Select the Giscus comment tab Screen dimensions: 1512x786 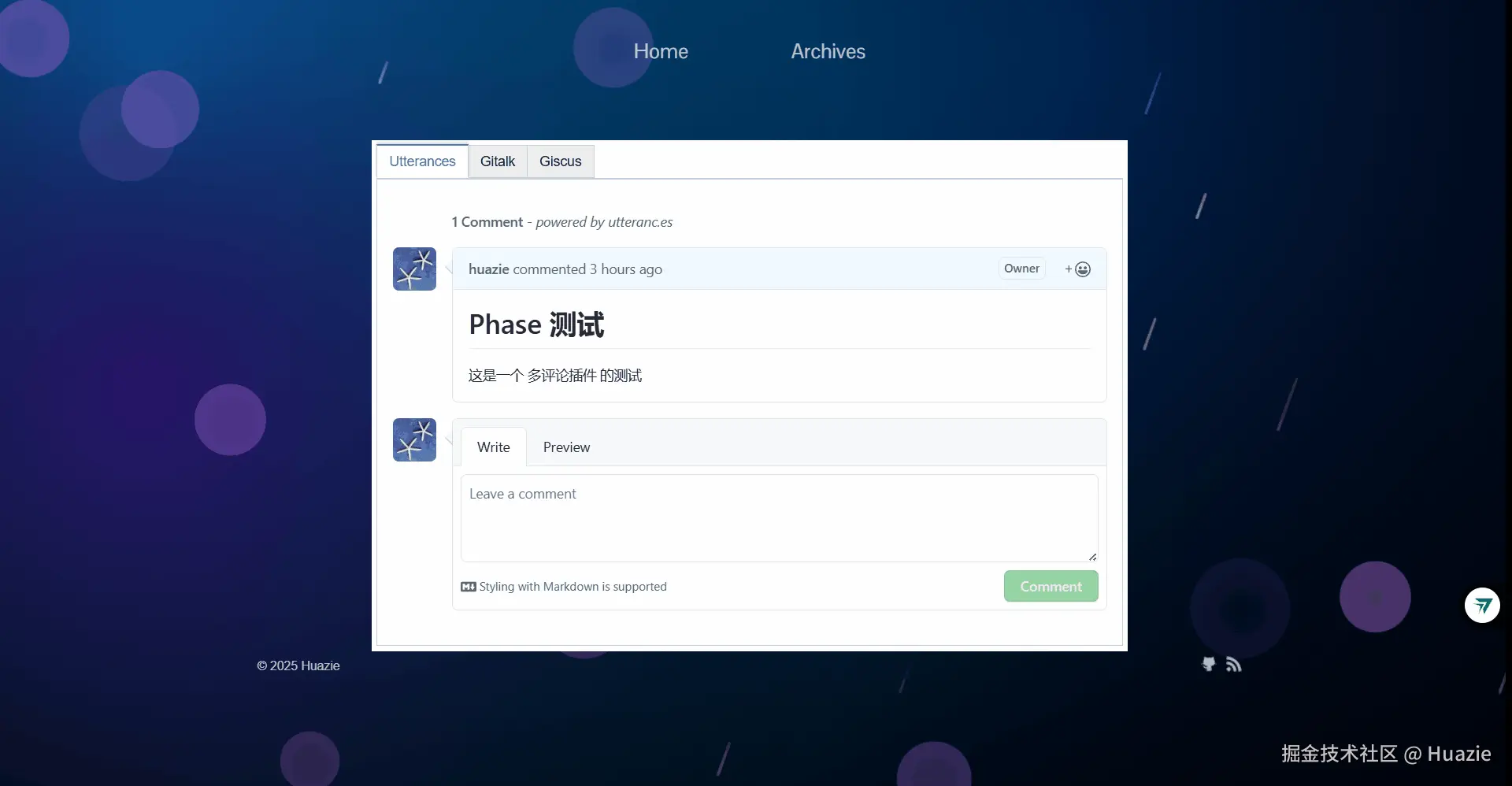click(x=560, y=161)
